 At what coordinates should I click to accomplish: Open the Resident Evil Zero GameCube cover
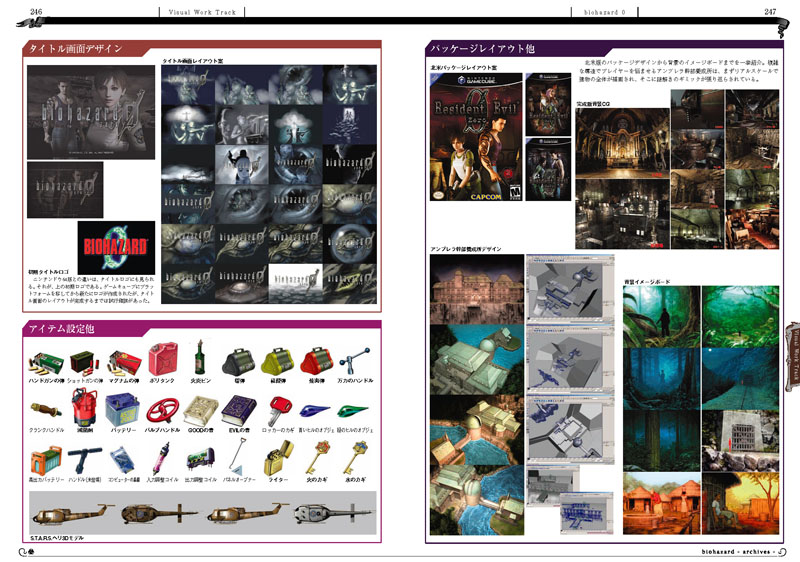(x=476, y=137)
